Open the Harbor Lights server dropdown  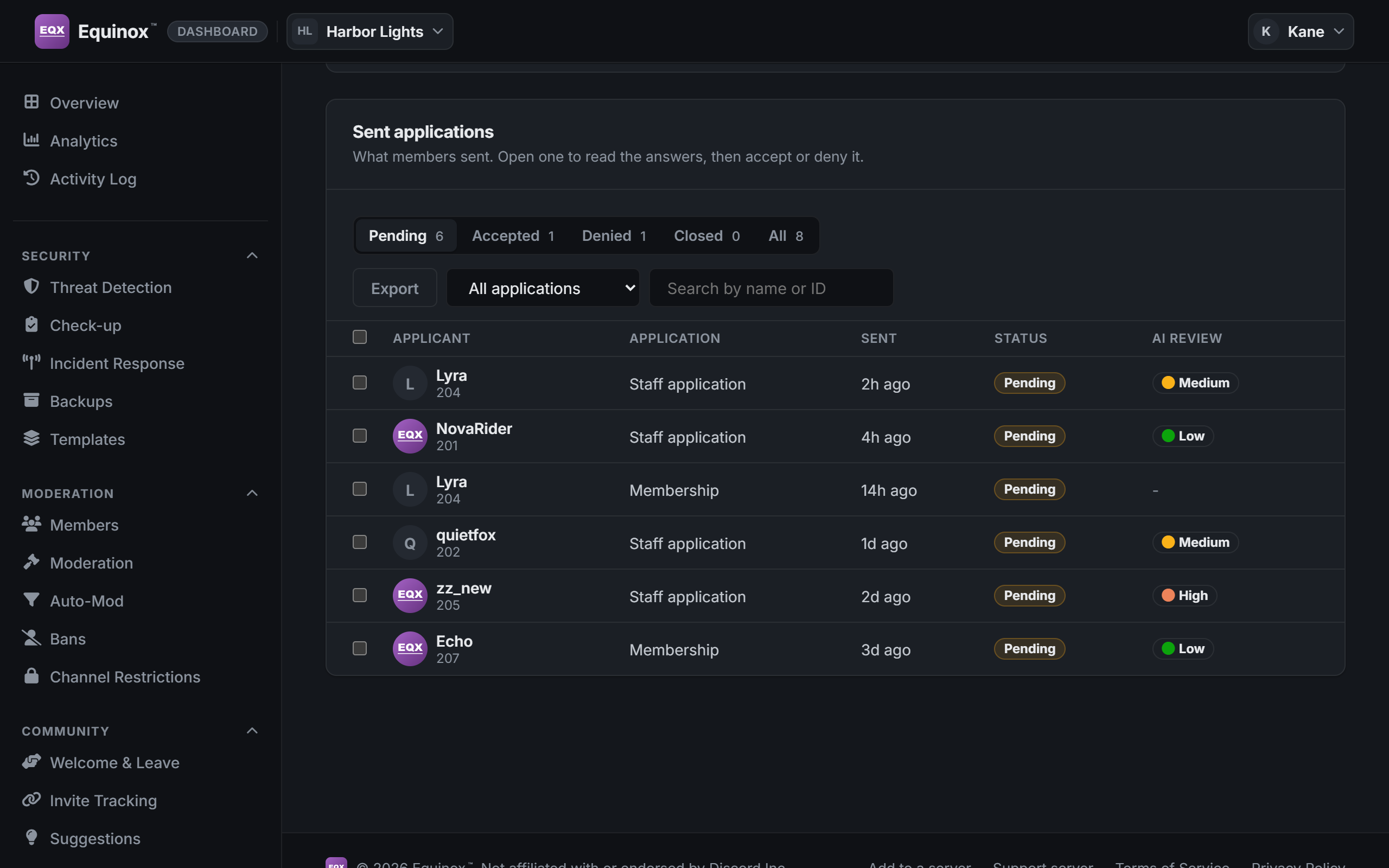pyautogui.click(x=369, y=31)
